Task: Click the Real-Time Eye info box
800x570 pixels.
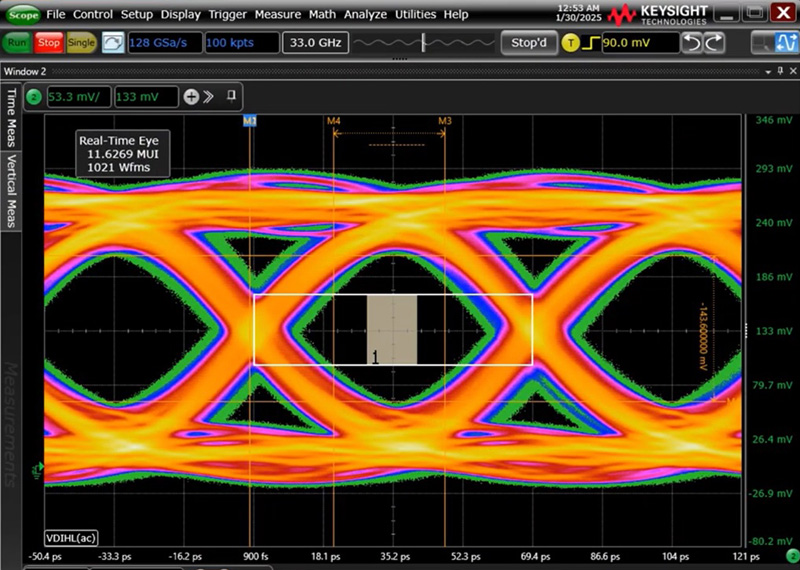Action: 122,154
